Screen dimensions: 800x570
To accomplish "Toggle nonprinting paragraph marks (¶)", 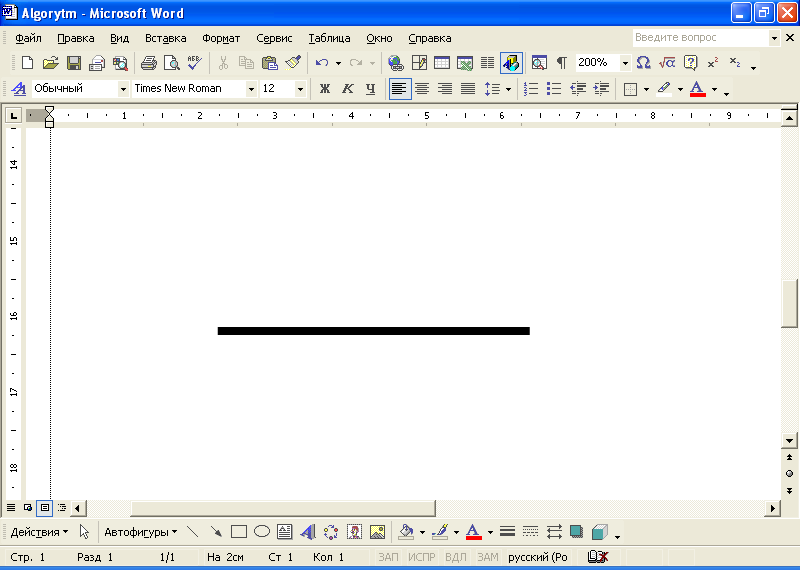I will [562, 63].
